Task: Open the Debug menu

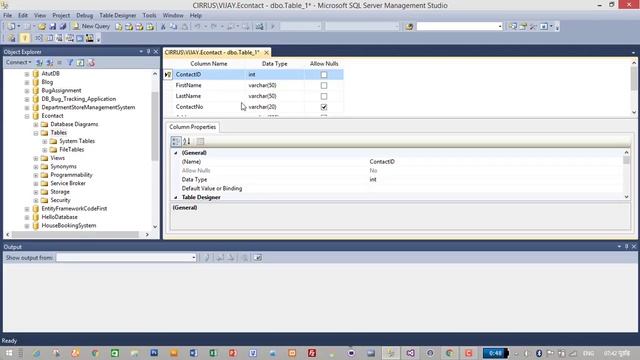Action: pos(84,16)
